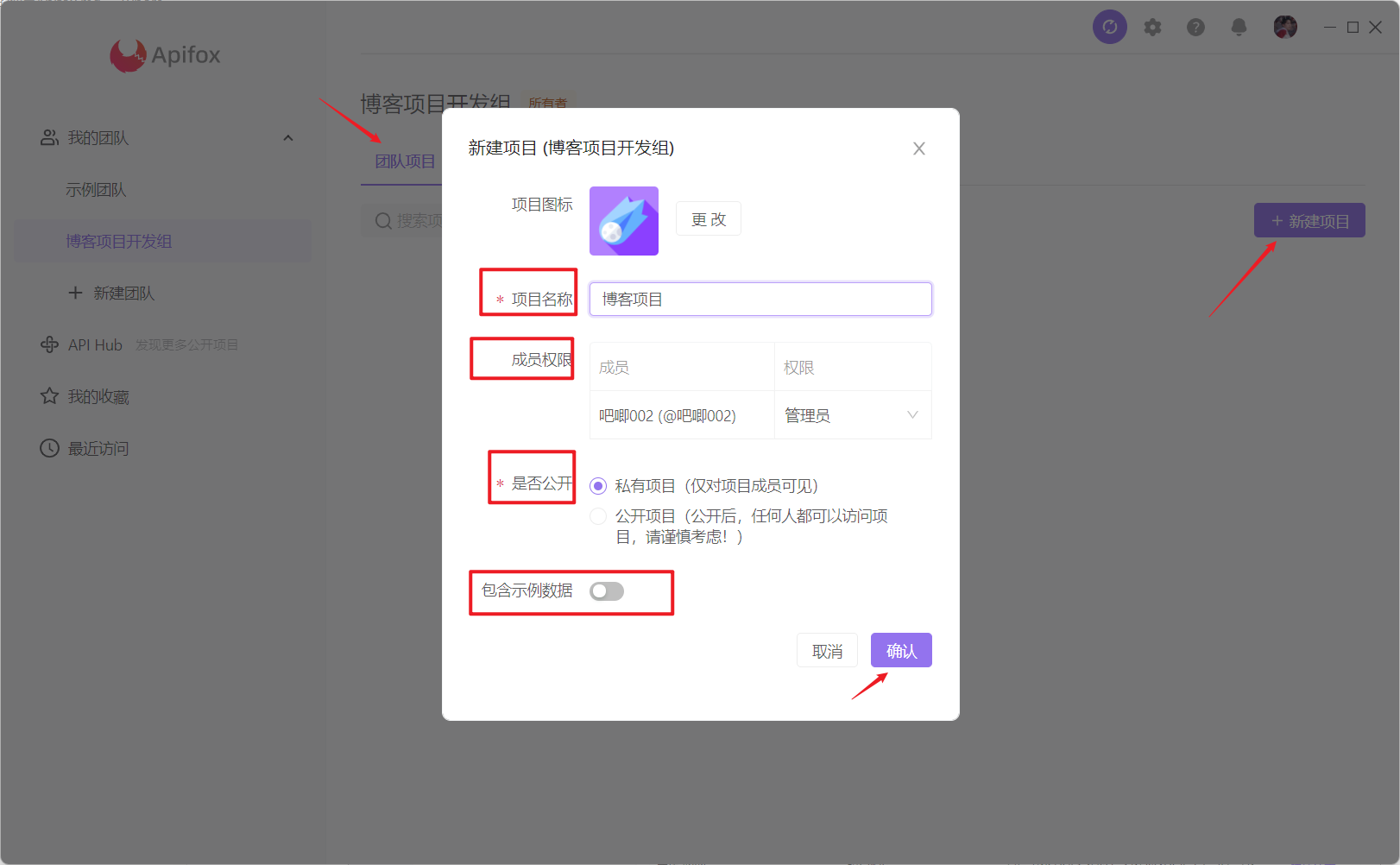Click the 所有者 tag next to team name

pos(548,103)
